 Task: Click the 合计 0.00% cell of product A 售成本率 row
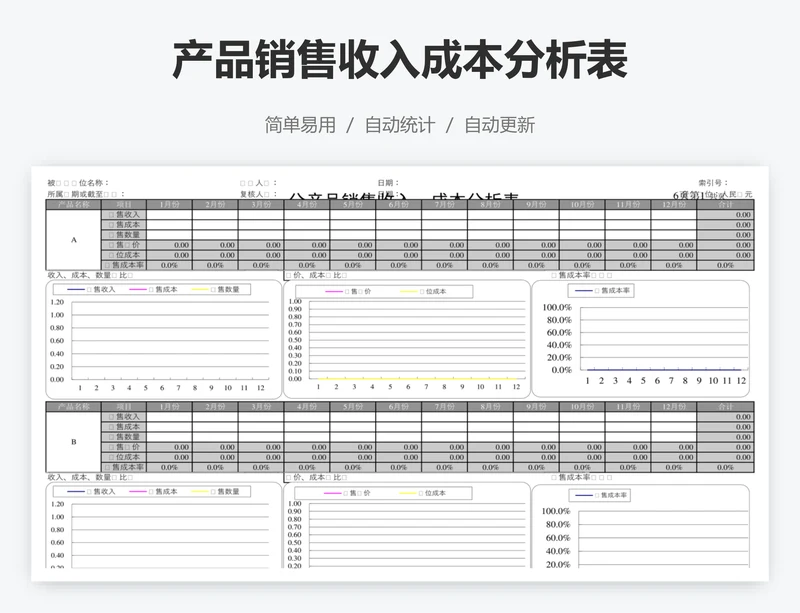pyautogui.click(x=725, y=265)
